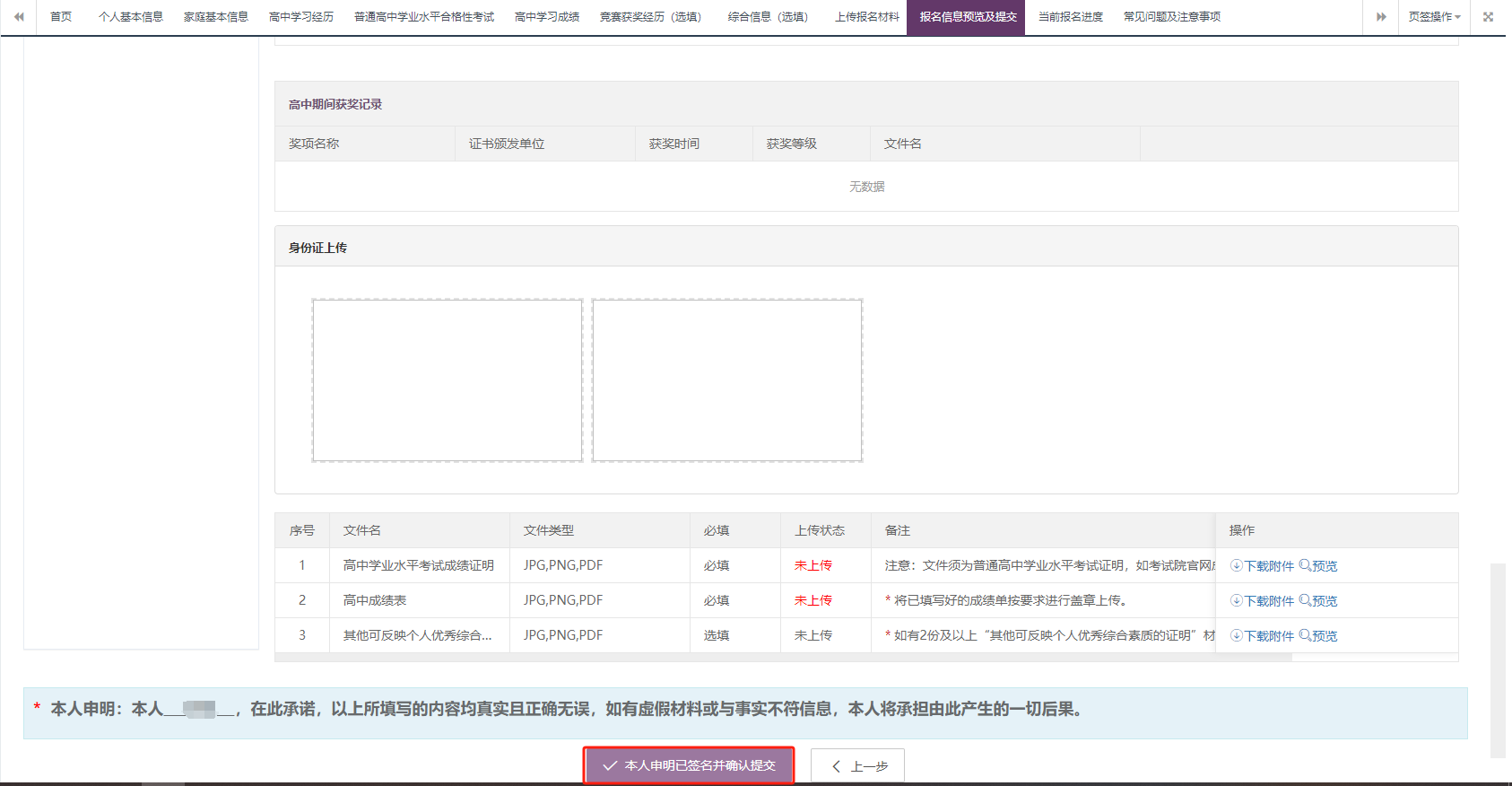The image size is (1512, 786).
Task: Go back with the 上一步 button
Action: pos(857,766)
